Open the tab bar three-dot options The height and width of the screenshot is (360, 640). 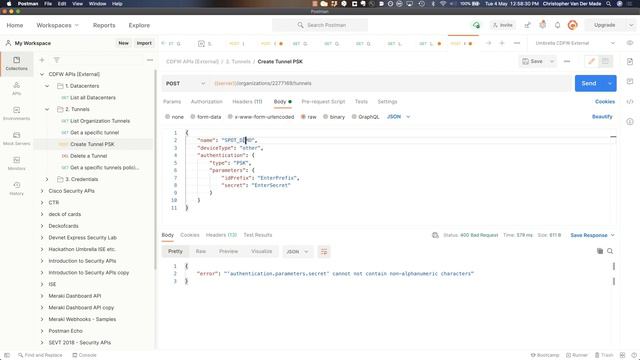516,43
